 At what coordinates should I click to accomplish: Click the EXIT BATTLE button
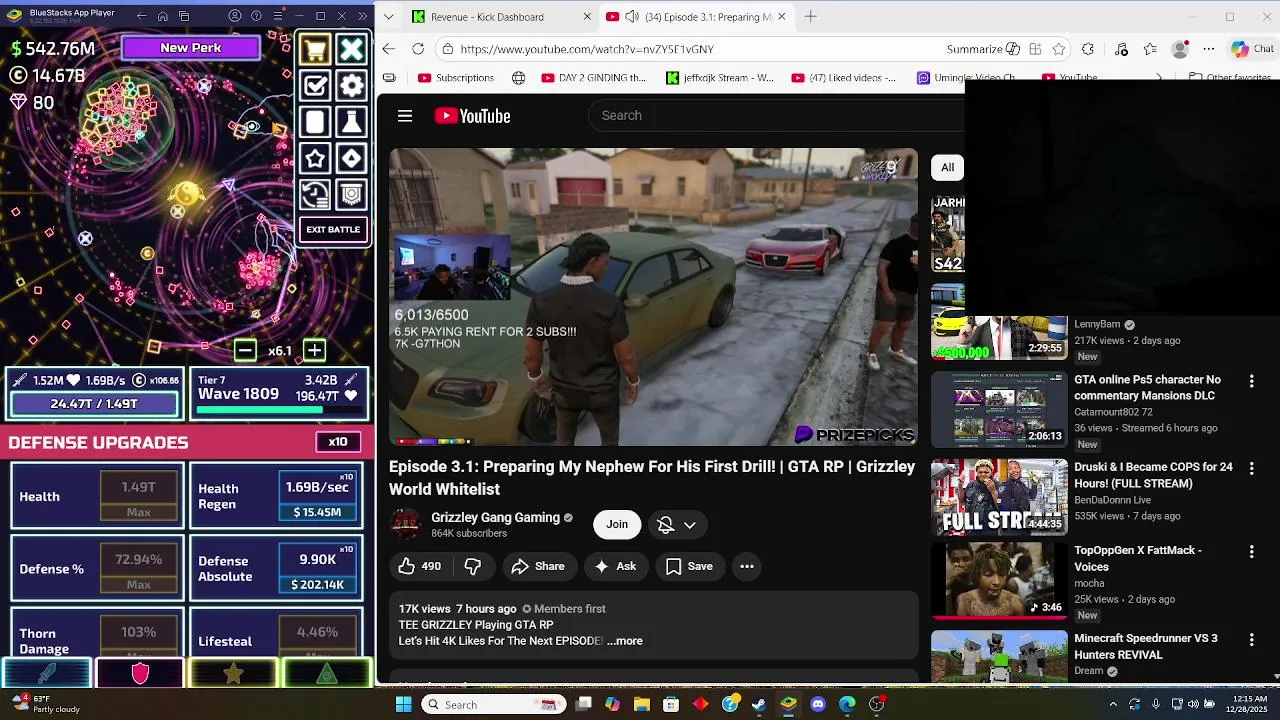pyautogui.click(x=333, y=229)
